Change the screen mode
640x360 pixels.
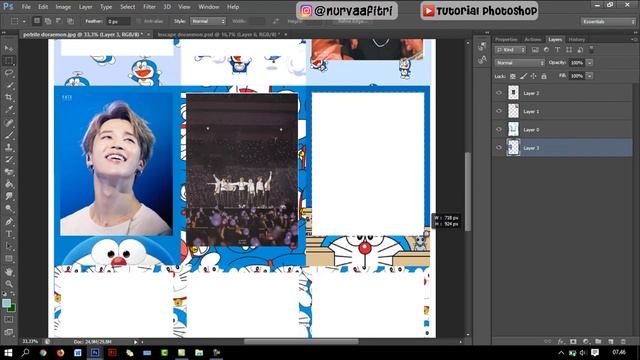[x=9, y=332]
